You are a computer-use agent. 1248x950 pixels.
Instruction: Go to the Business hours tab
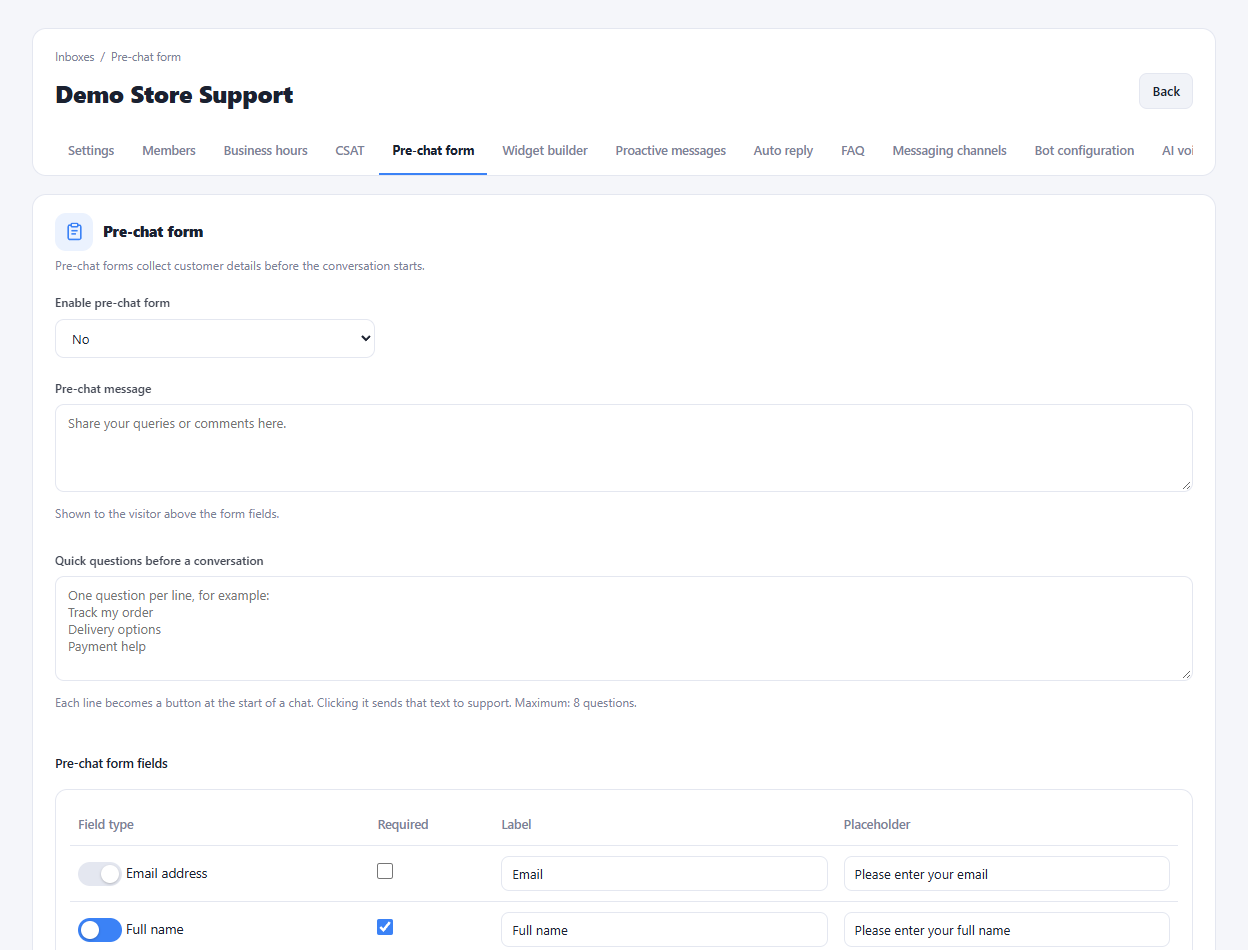(266, 151)
